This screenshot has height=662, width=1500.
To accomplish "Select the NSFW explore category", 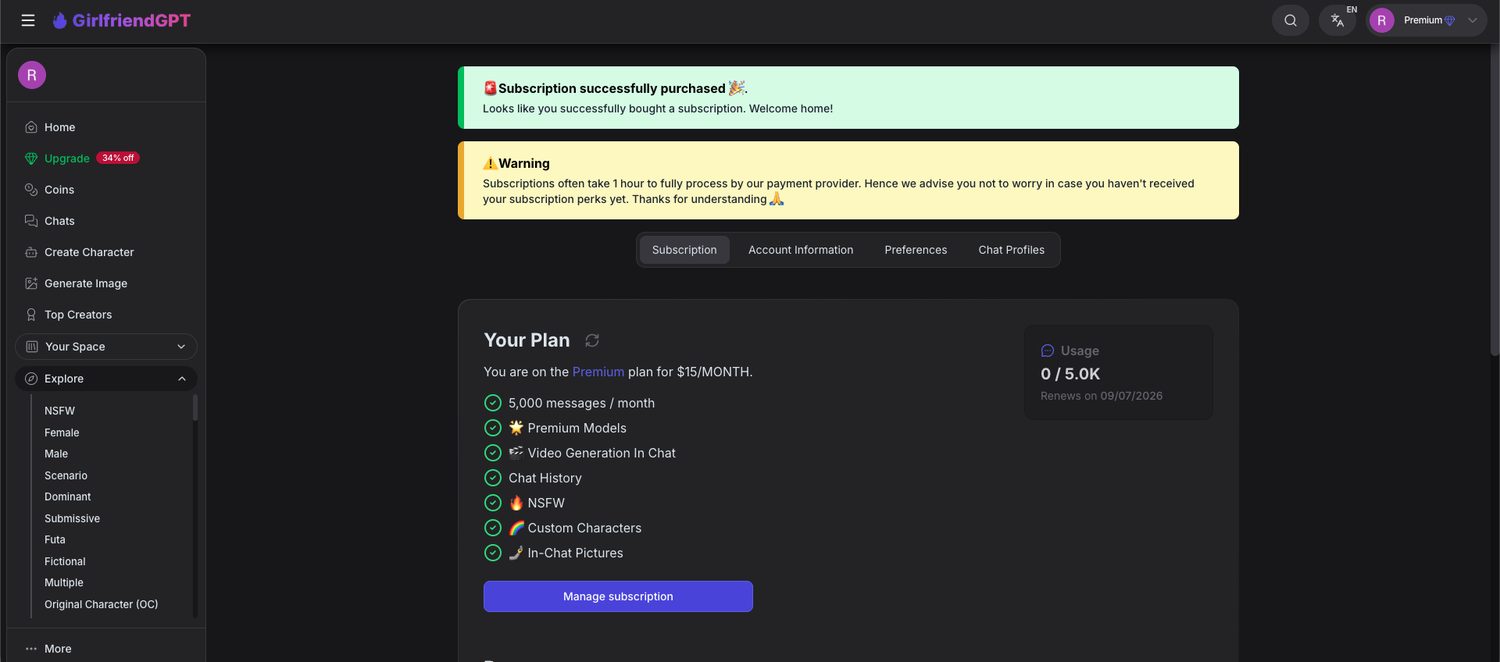I will point(60,411).
